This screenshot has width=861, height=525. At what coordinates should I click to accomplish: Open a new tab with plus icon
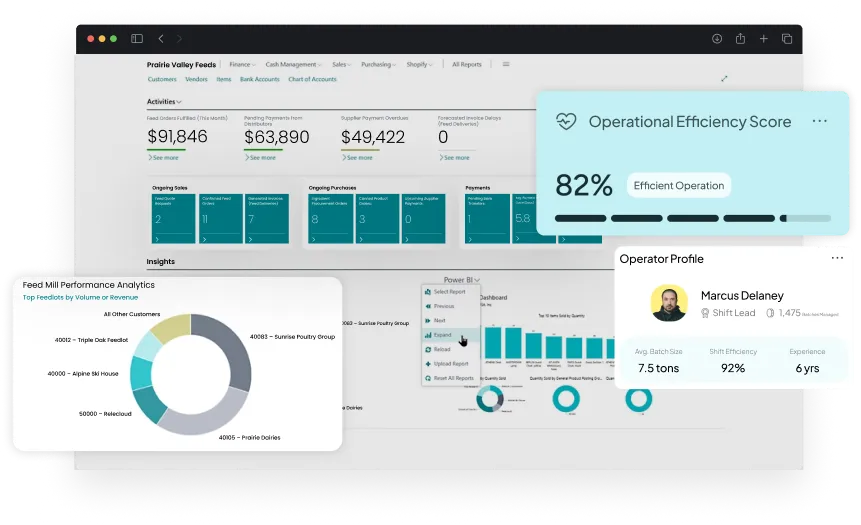[763, 39]
